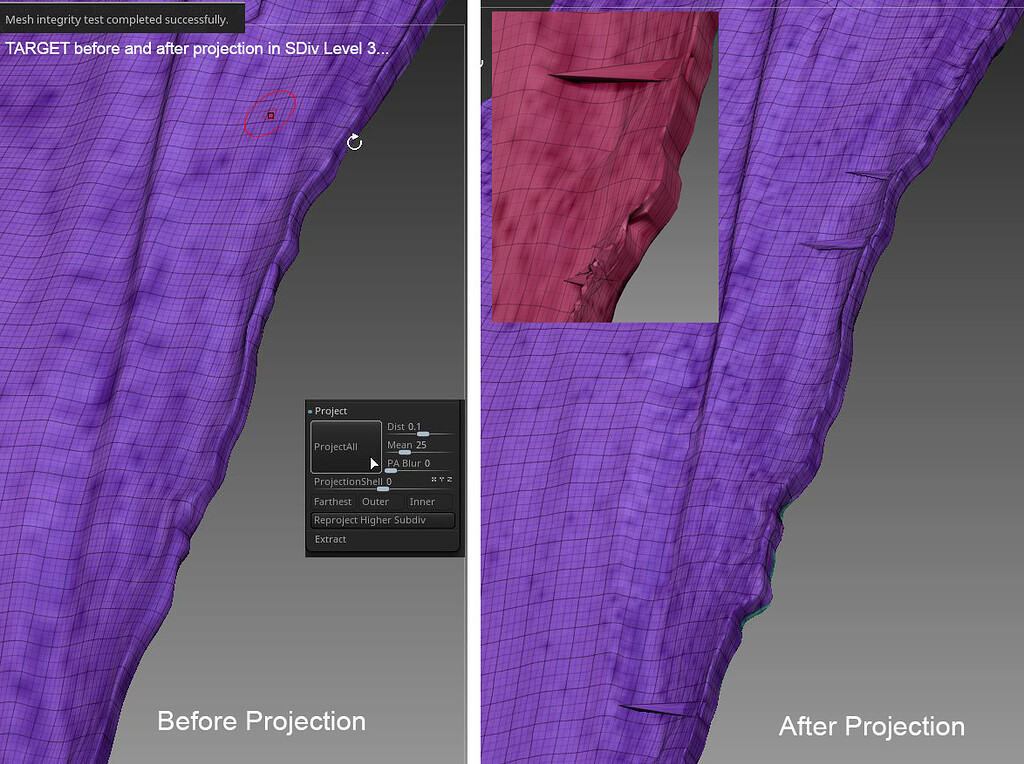The height and width of the screenshot is (764, 1024).
Task: Expand the Extract section
Action: pos(331,539)
